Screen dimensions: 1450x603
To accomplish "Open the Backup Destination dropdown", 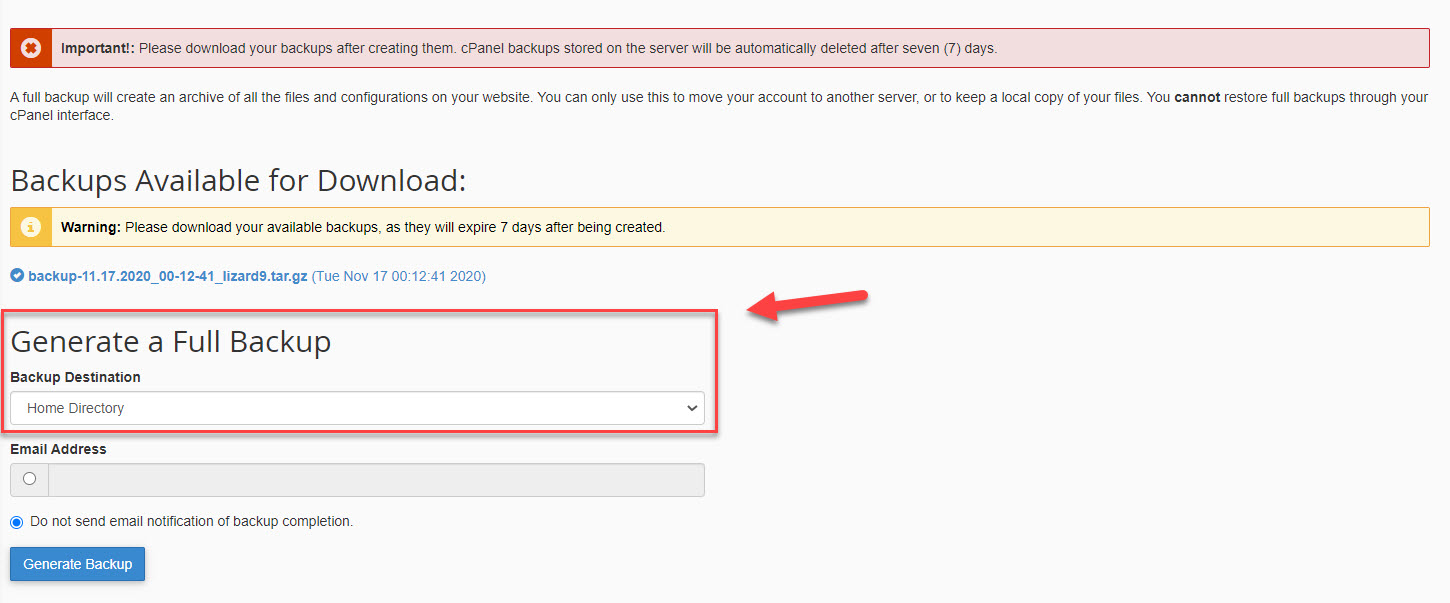I will [x=357, y=408].
